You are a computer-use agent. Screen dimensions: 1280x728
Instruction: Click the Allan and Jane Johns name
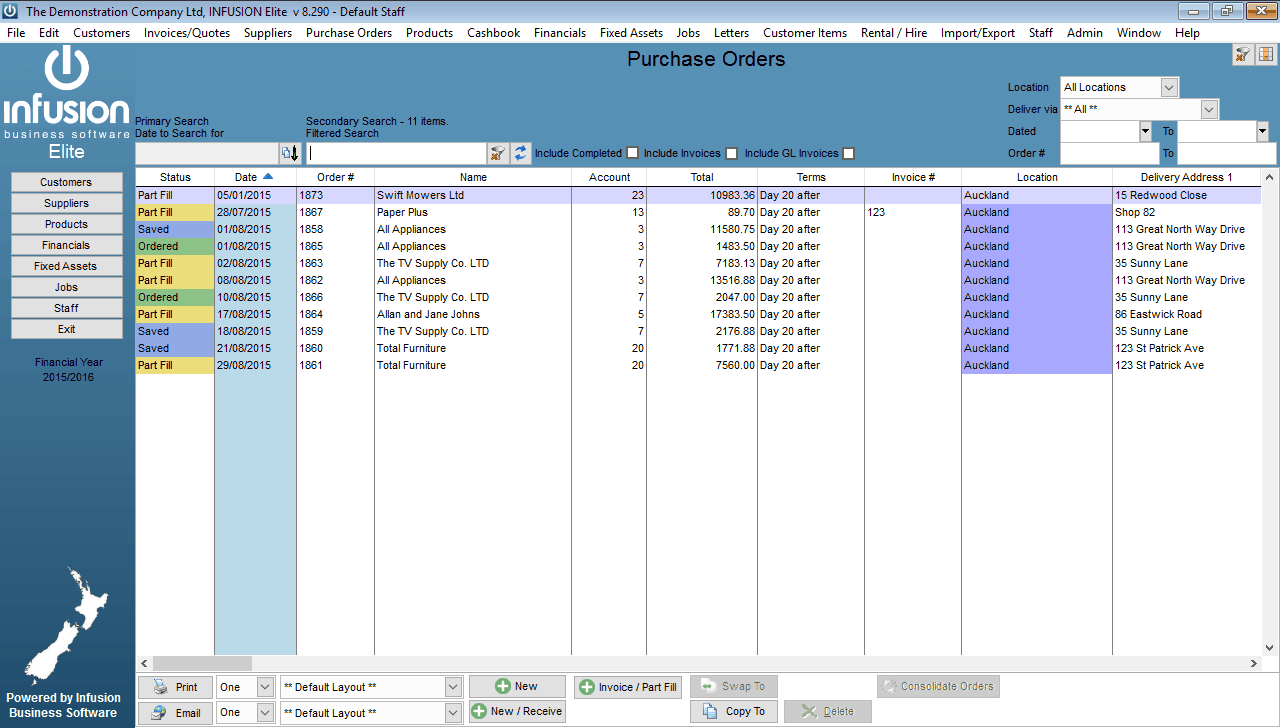point(428,314)
